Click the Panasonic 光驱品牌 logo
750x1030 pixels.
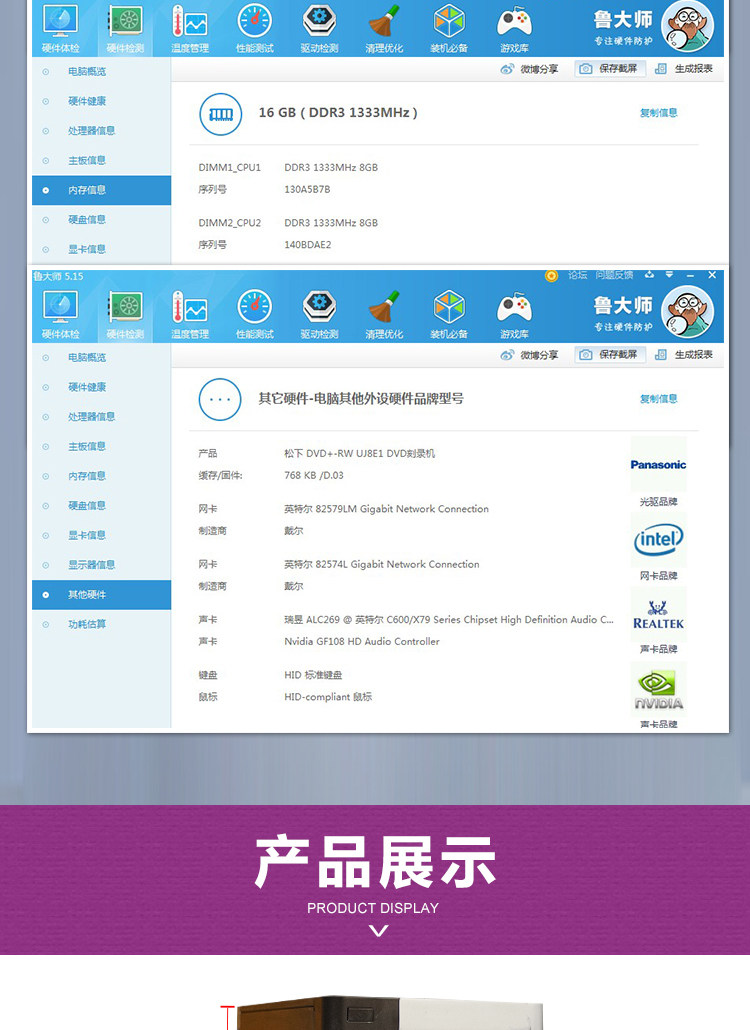(x=658, y=464)
